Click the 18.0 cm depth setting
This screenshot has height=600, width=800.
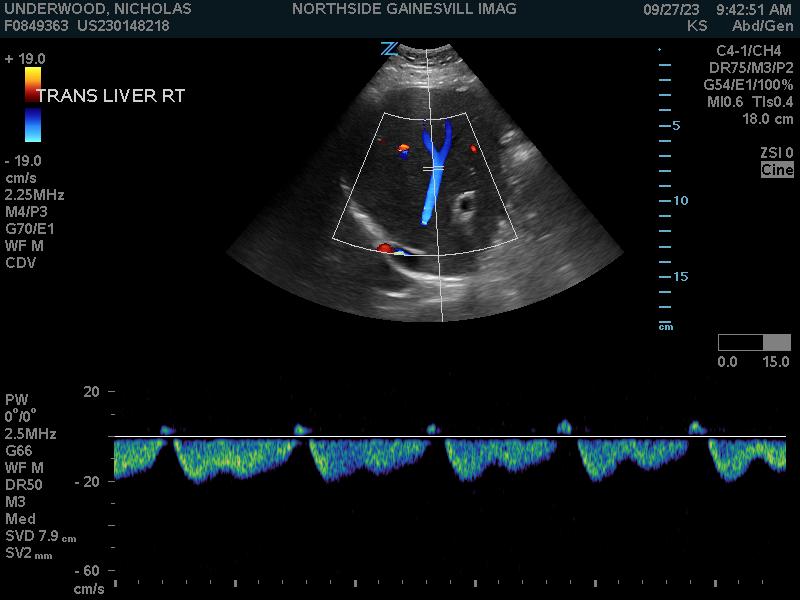pos(767,119)
